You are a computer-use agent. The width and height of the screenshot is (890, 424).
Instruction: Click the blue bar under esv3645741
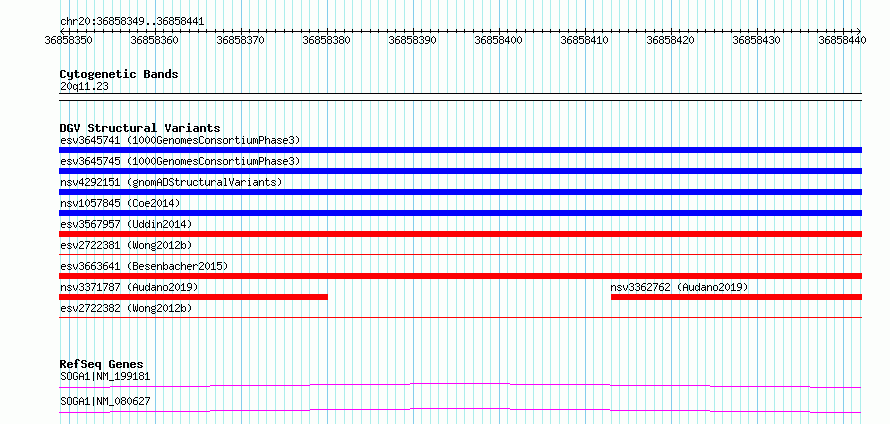(460, 150)
